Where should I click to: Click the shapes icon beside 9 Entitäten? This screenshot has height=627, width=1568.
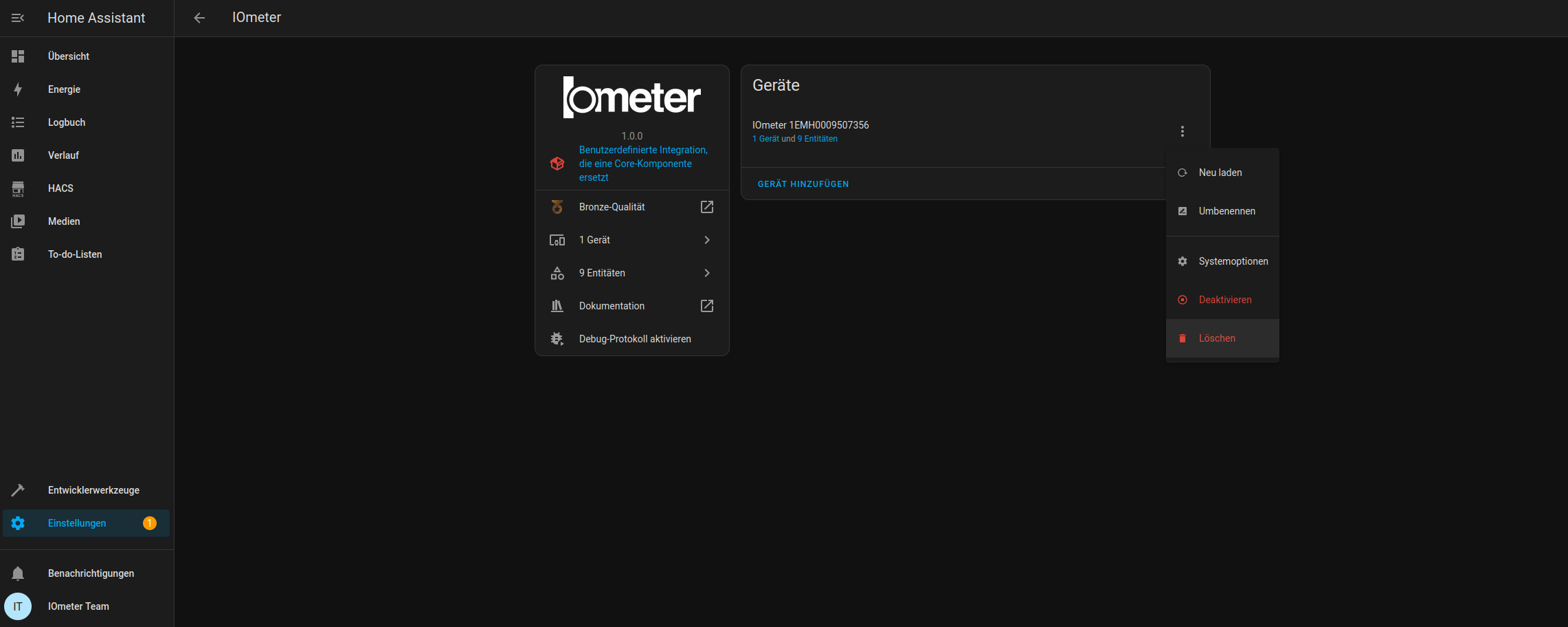pyautogui.click(x=557, y=273)
